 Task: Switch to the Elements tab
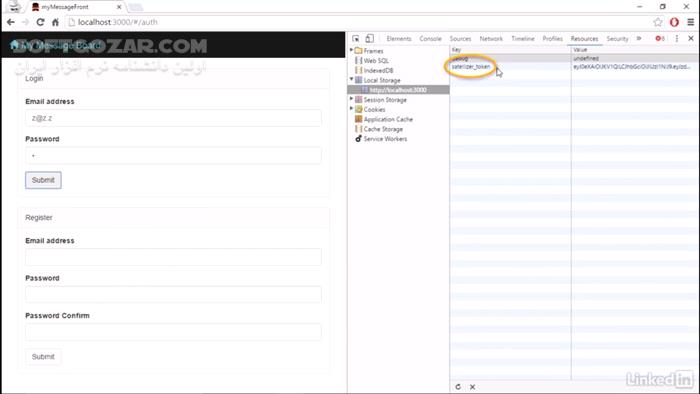[399, 39]
